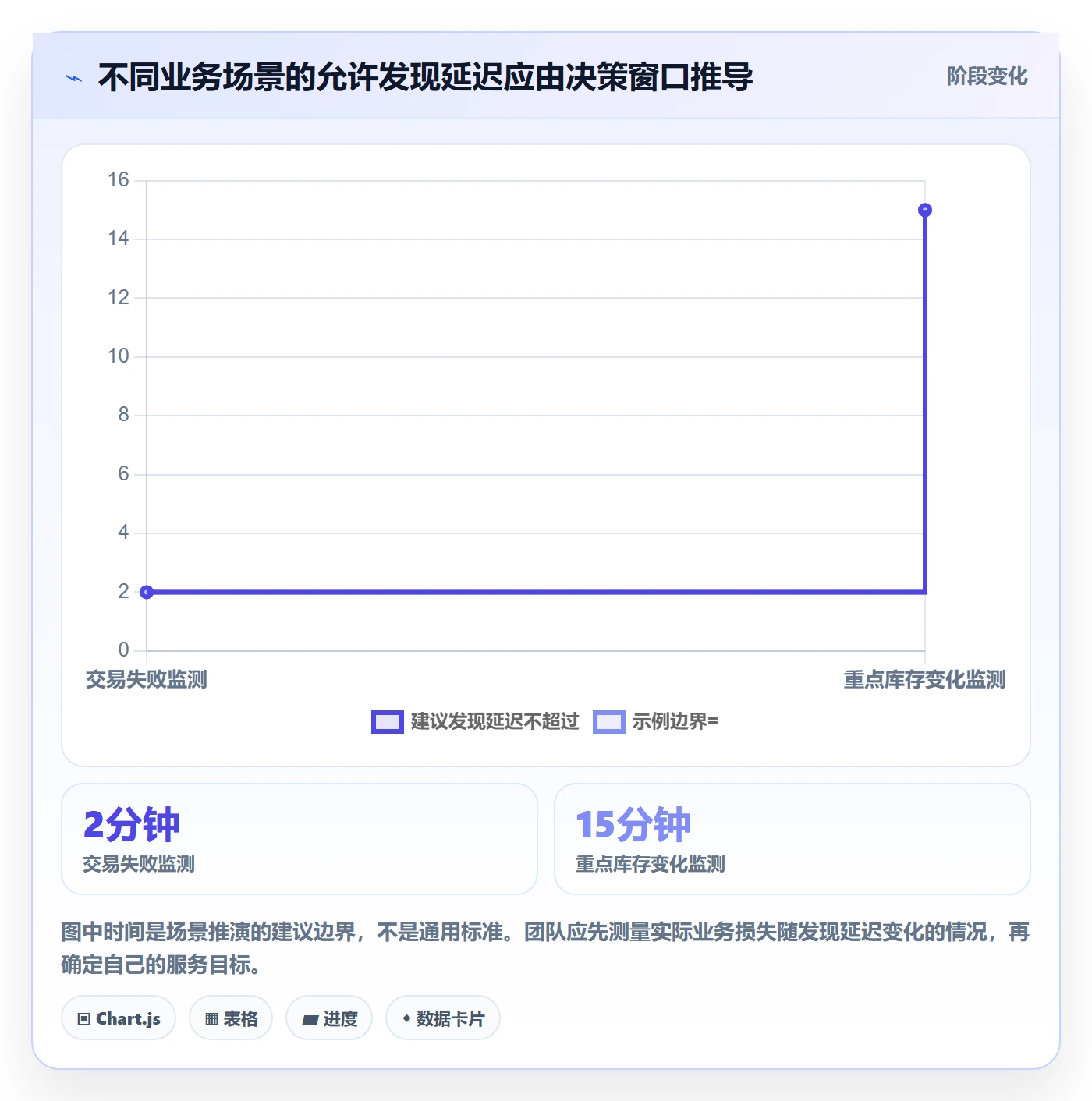Click the 数据卡片 tag
This screenshot has height=1101, width=1092.
pyautogui.click(x=443, y=1018)
